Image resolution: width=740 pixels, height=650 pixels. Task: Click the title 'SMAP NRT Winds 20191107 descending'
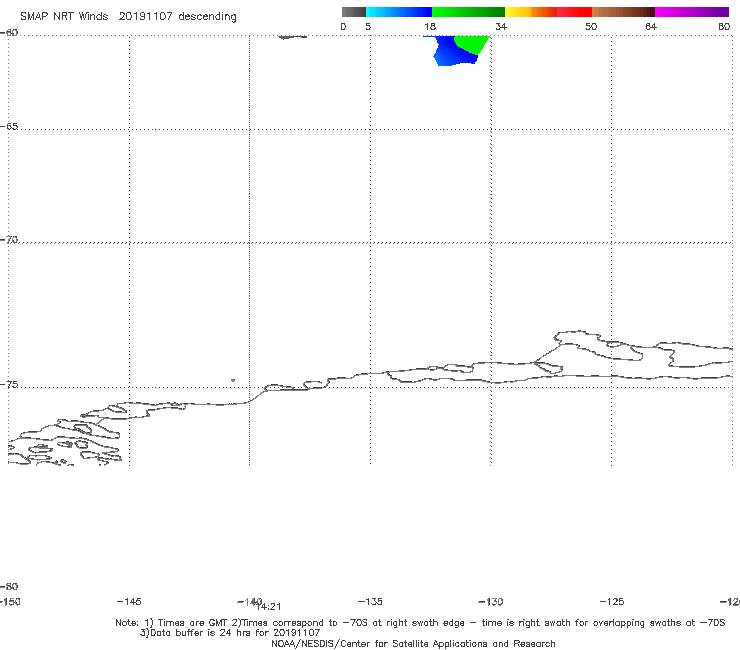[128, 16]
